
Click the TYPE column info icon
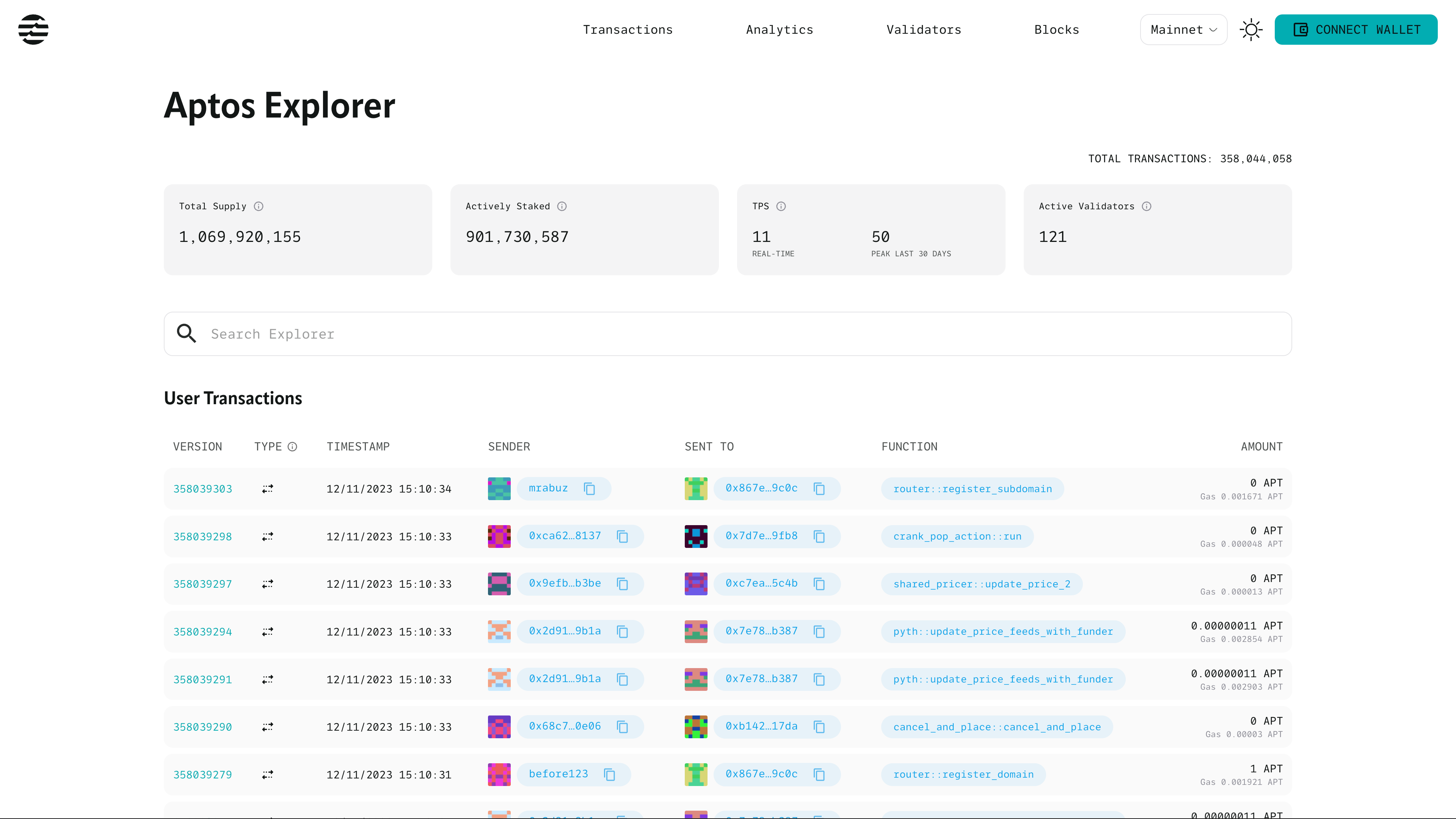pyautogui.click(x=292, y=447)
